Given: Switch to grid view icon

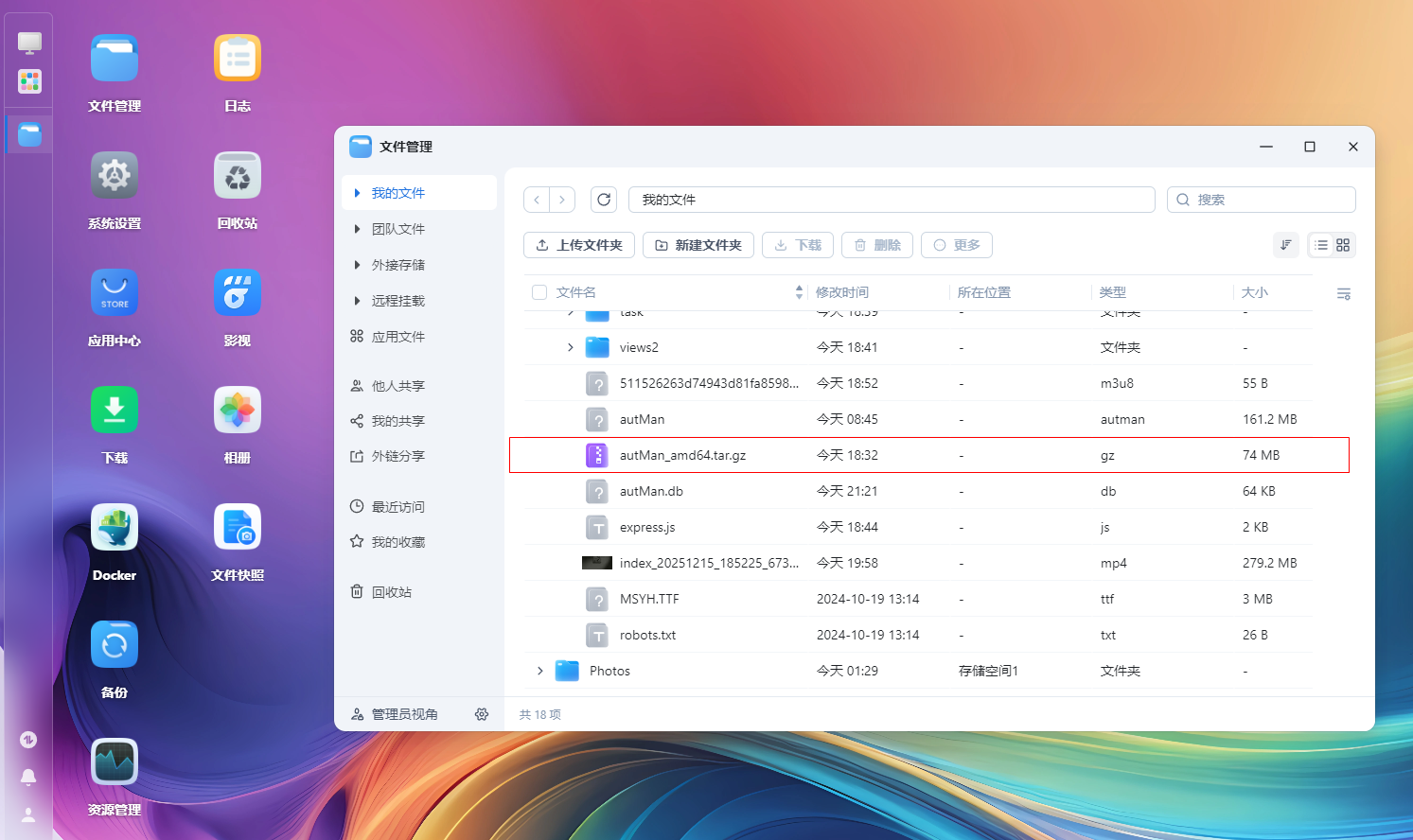Looking at the screenshot, I should tap(1343, 245).
